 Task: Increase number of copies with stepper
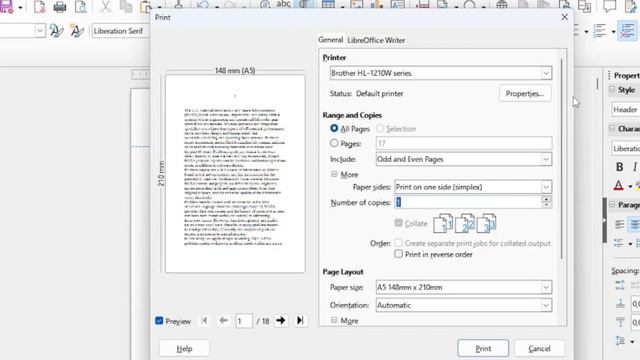pos(547,199)
